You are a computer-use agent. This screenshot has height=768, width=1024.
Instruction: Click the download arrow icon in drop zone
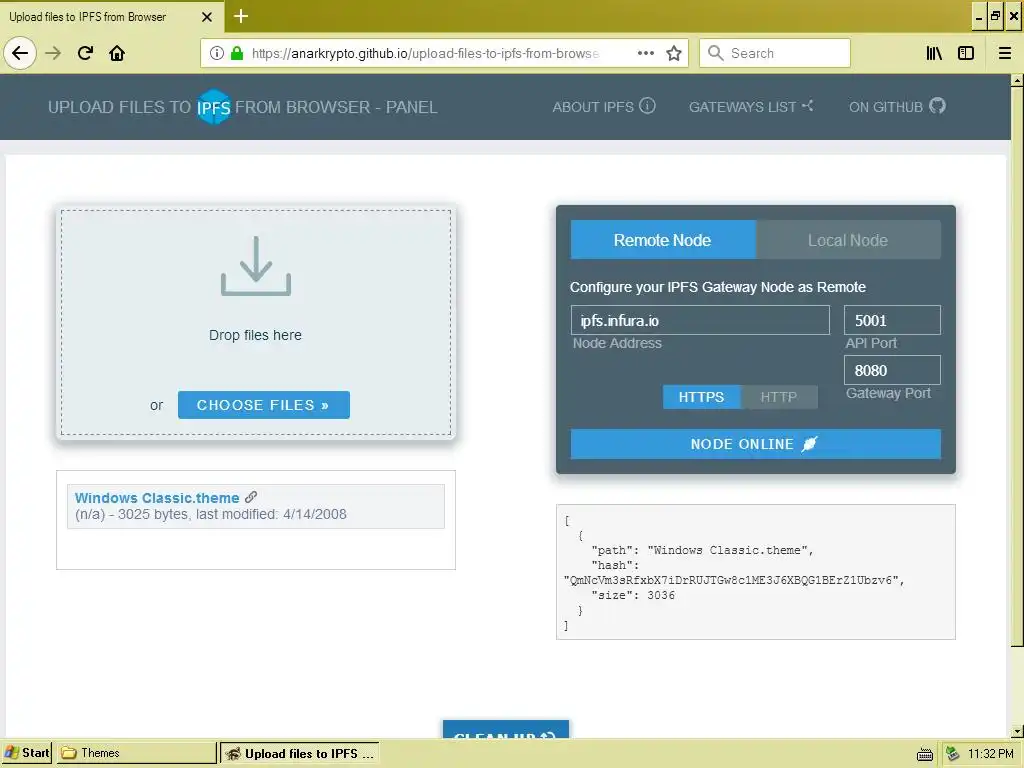pyautogui.click(x=255, y=266)
